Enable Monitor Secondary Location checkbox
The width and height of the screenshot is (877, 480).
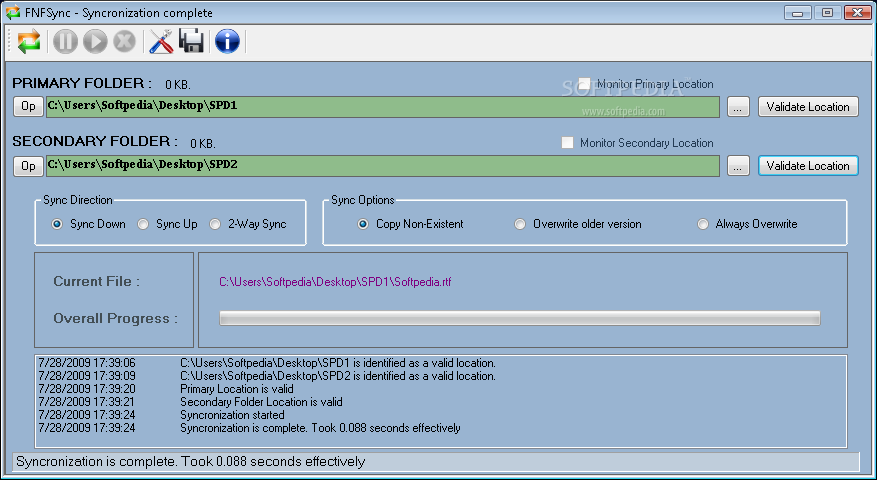(x=567, y=143)
